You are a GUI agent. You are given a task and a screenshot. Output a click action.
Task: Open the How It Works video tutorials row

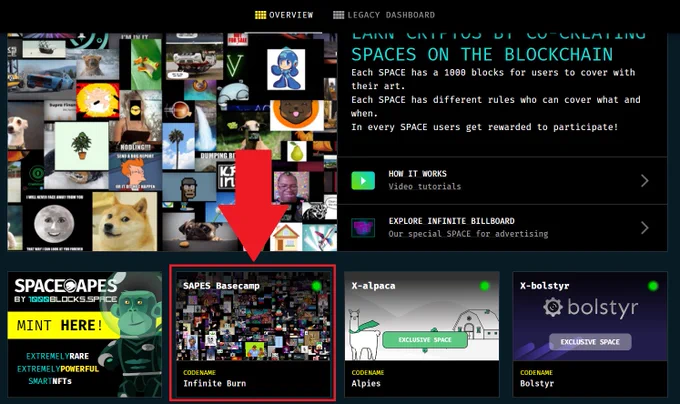(x=502, y=180)
